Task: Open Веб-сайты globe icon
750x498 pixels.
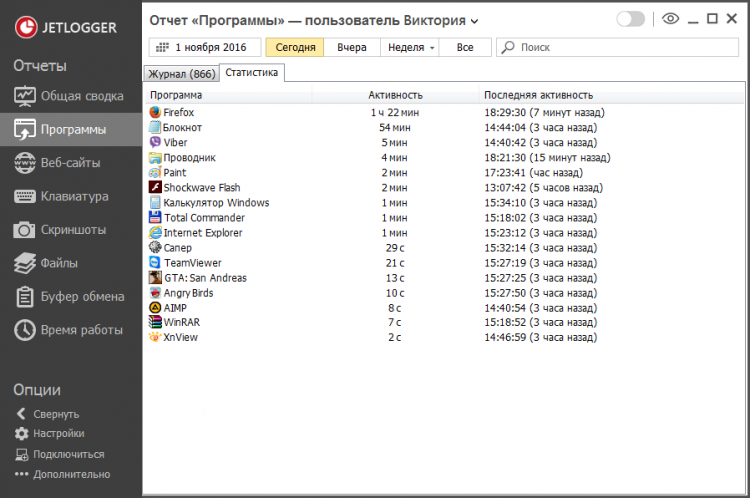Action: [x=24, y=163]
